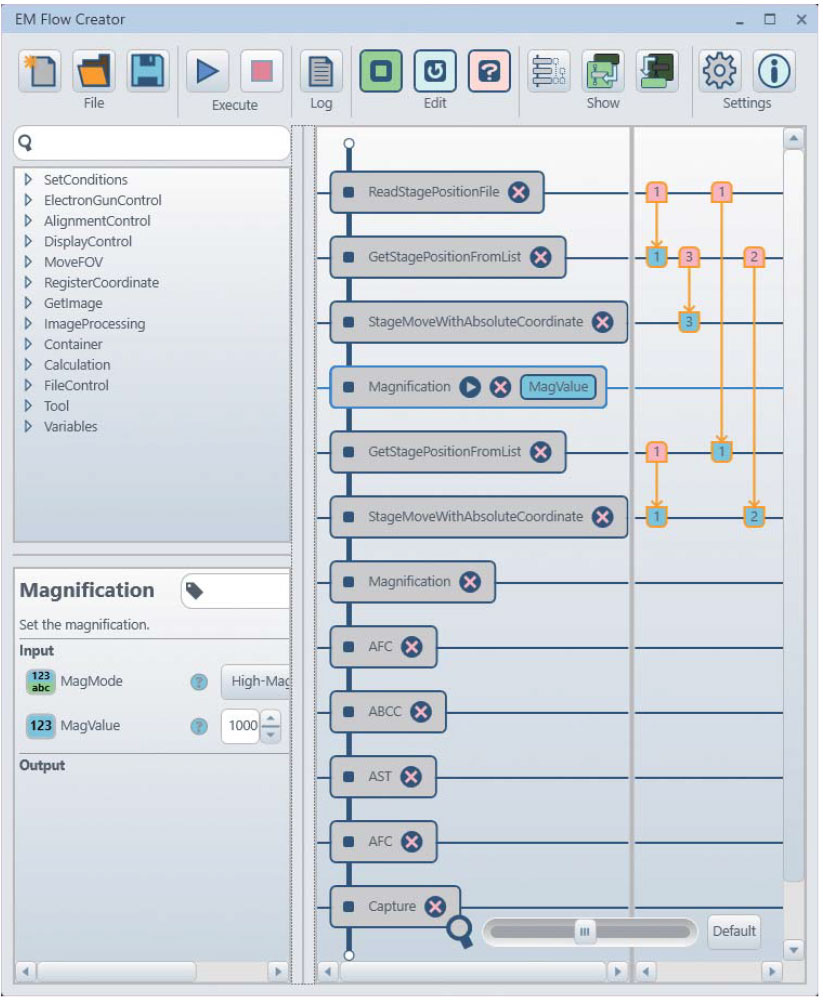Open the MagMode High-Mag dropdown
823x1000 pixels.
(x=256, y=681)
